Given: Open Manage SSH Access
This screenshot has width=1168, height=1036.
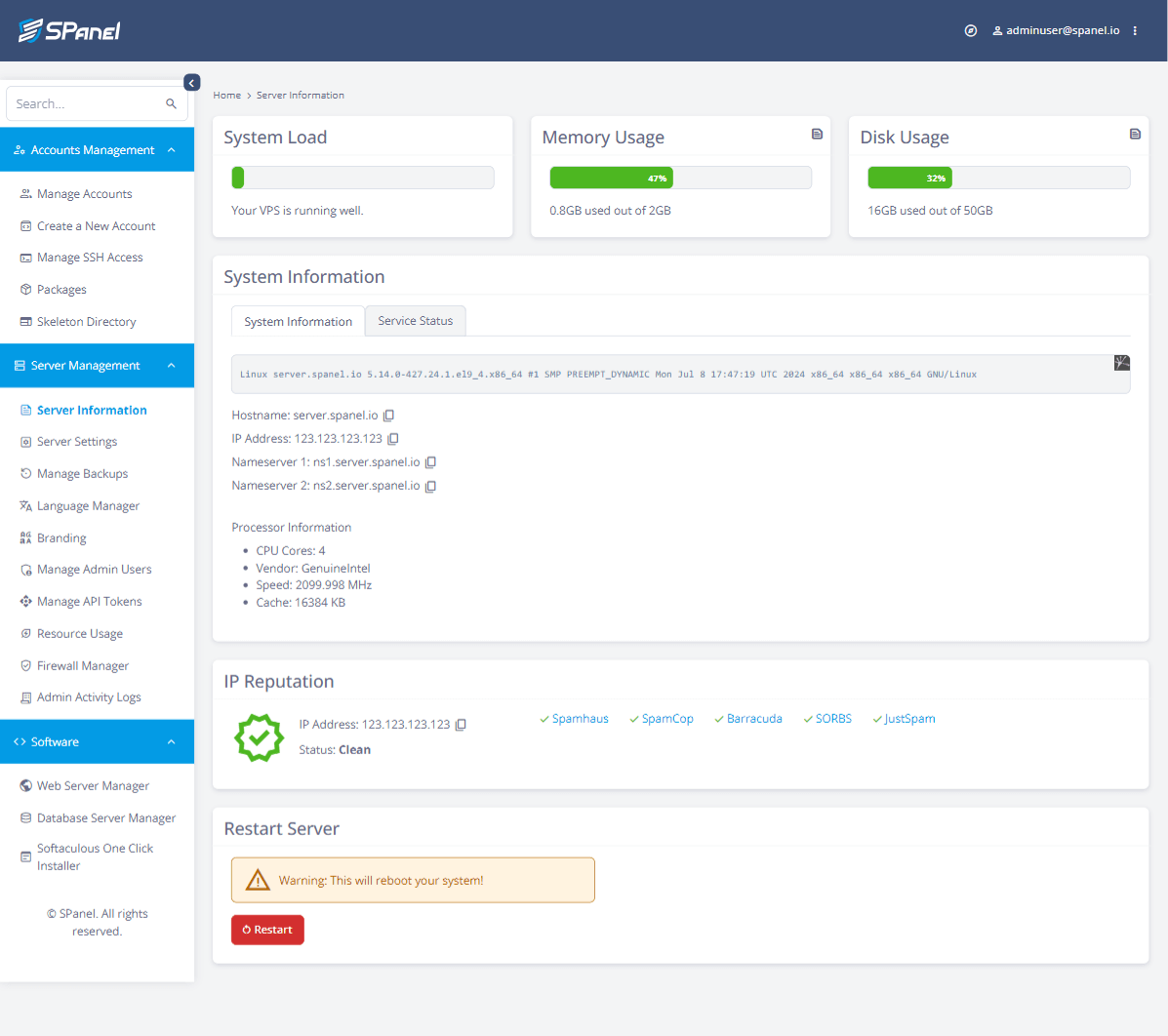Looking at the screenshot, I should click(x=90, y=257).
